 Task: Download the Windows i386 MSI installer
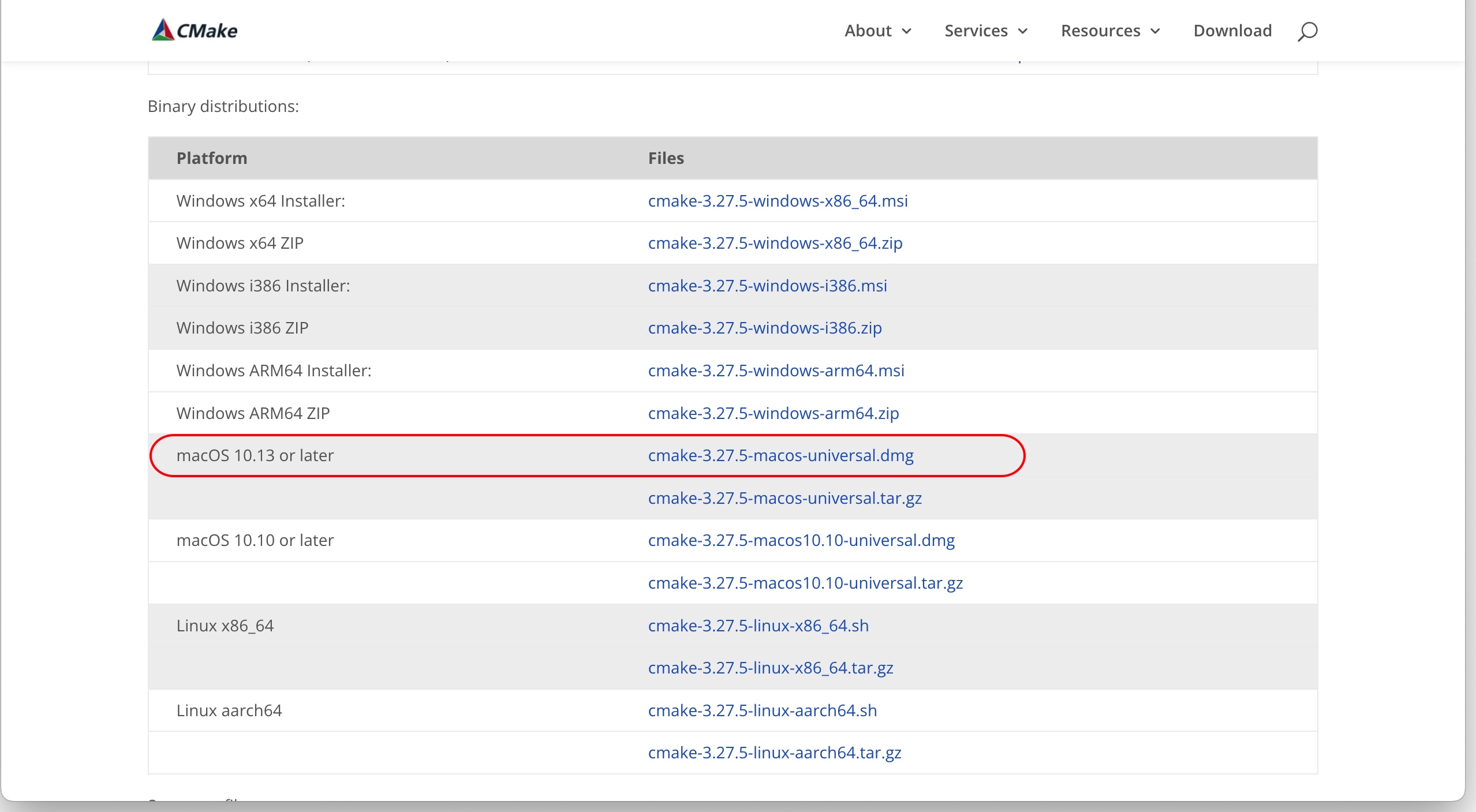pos(767,286)
